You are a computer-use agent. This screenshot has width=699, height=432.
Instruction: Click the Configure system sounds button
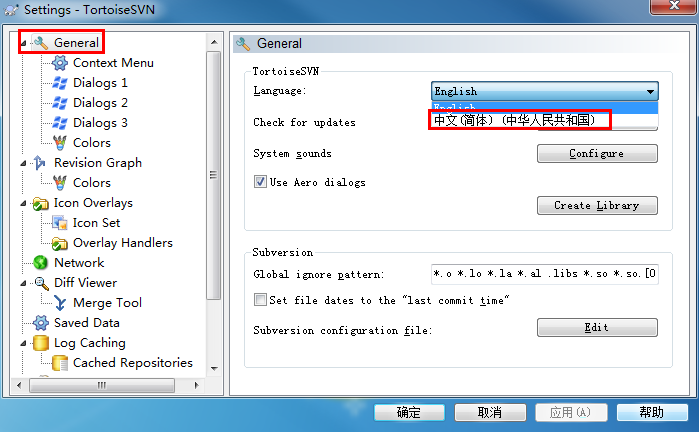597,153
